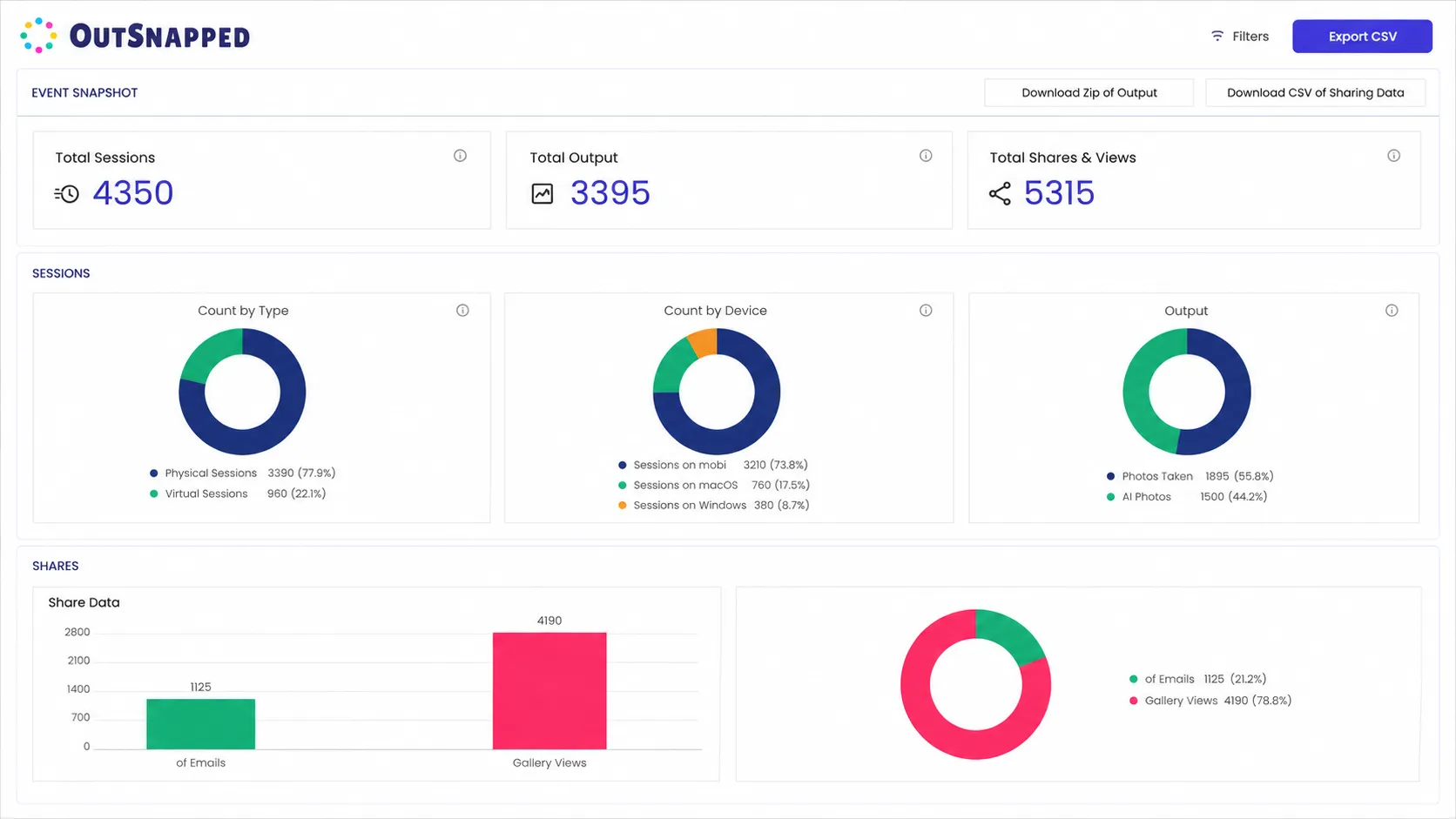
Task: Click the Count by Type donut chart
Action: pyautogui.click(x=242, y=392)
